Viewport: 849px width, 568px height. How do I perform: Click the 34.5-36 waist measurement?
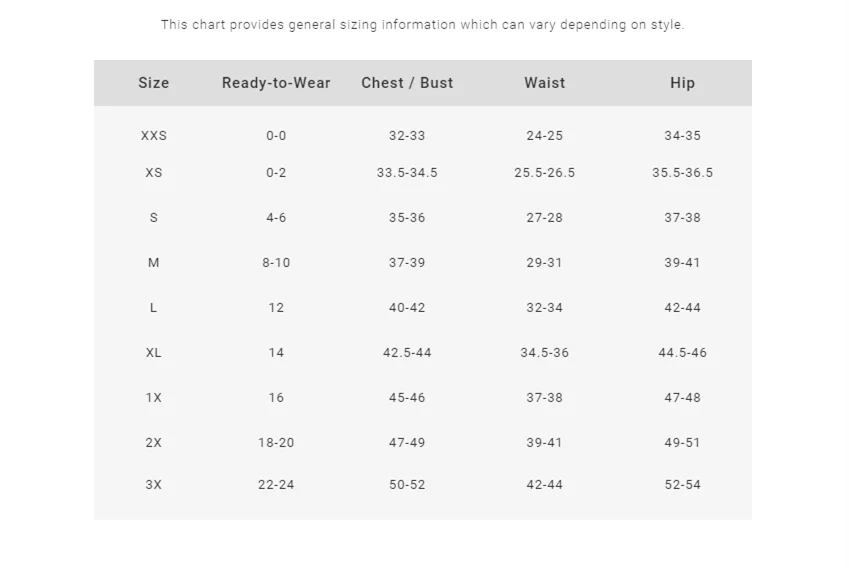[x=544, y=353]
